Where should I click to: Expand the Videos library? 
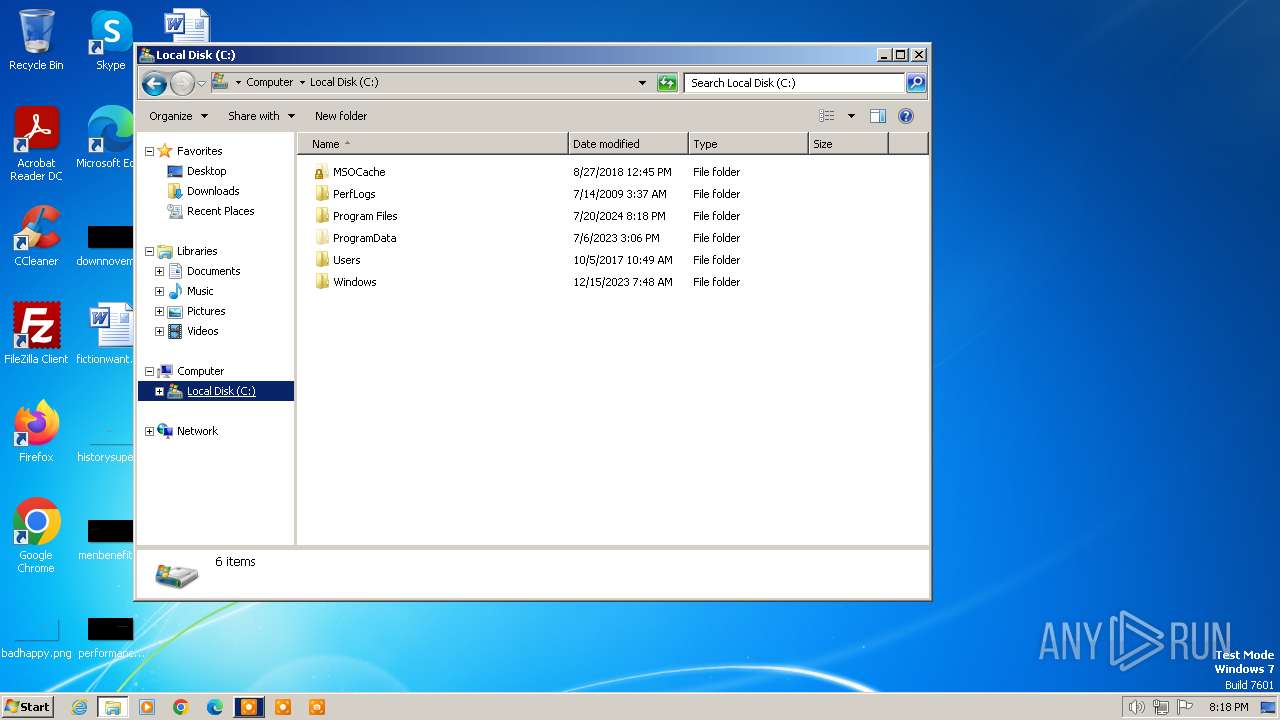(159, 331)
